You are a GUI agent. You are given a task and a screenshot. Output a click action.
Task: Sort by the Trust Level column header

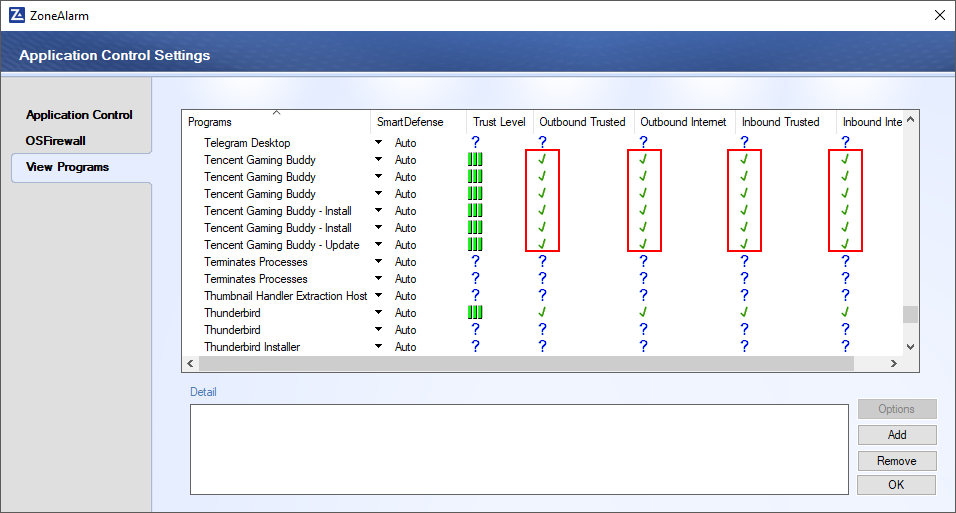point(500,121)
